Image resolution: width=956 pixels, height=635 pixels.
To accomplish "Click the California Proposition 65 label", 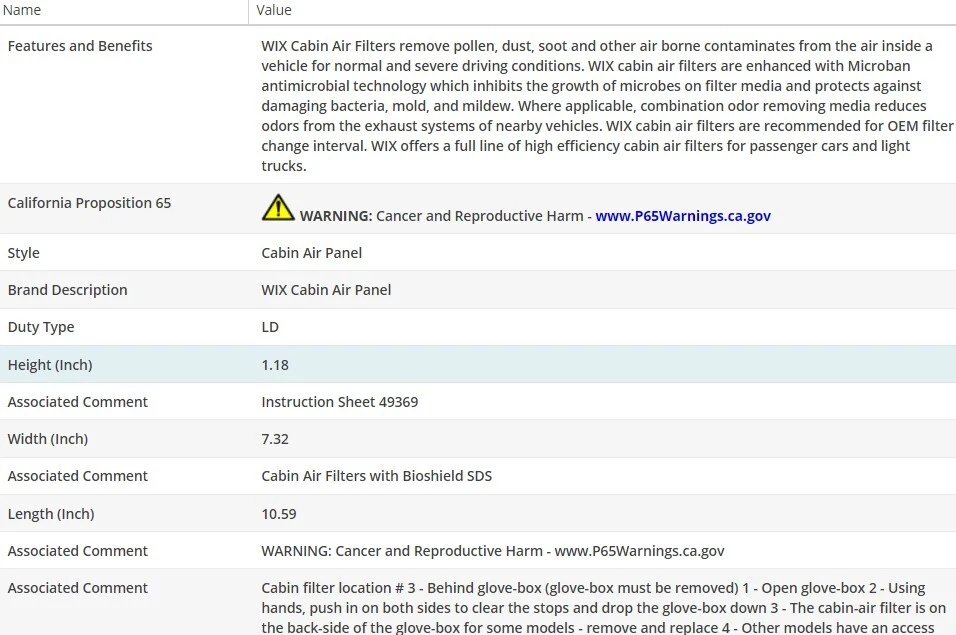I will pos(89,203).
